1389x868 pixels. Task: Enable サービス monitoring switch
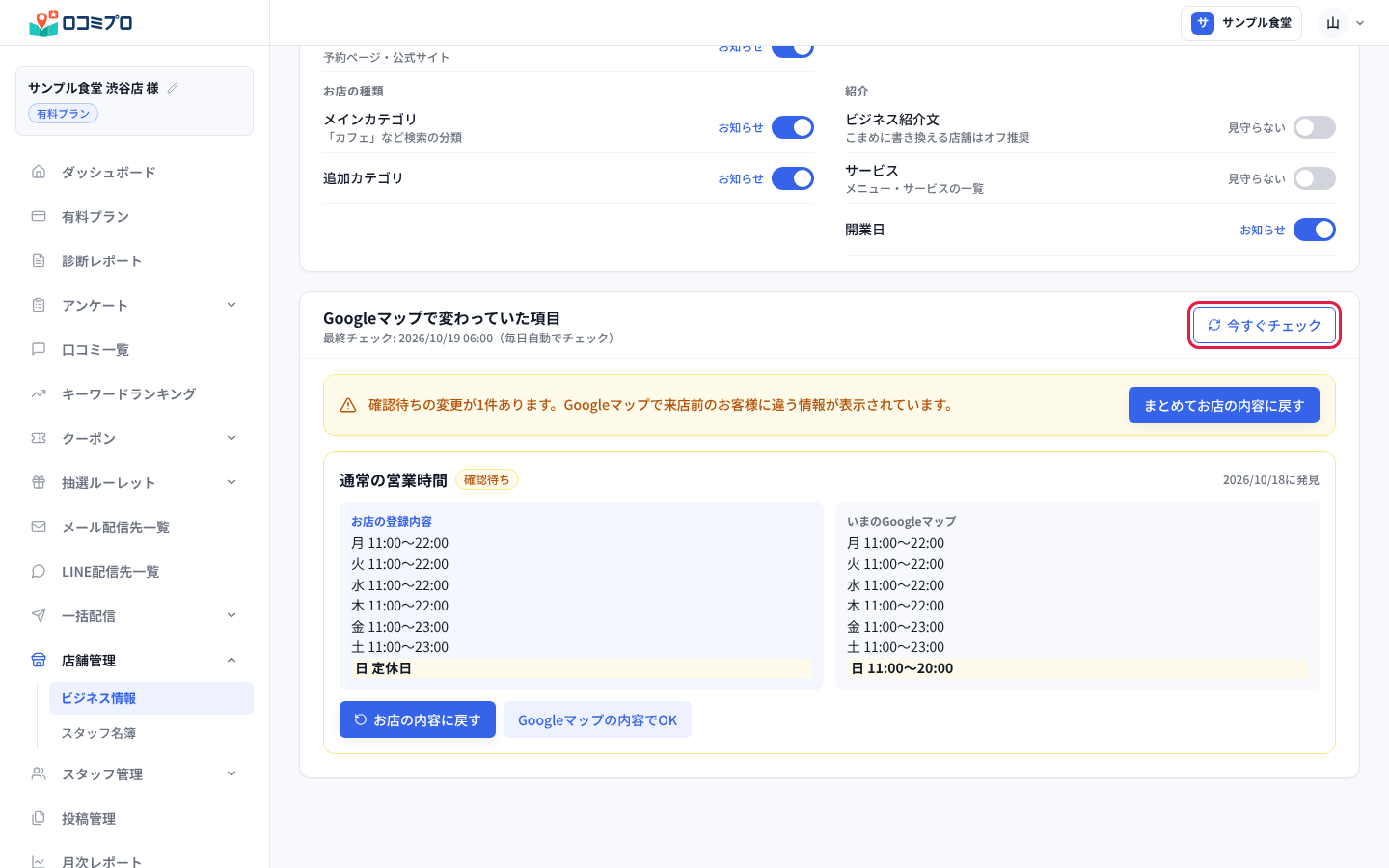pos(1315,178)
